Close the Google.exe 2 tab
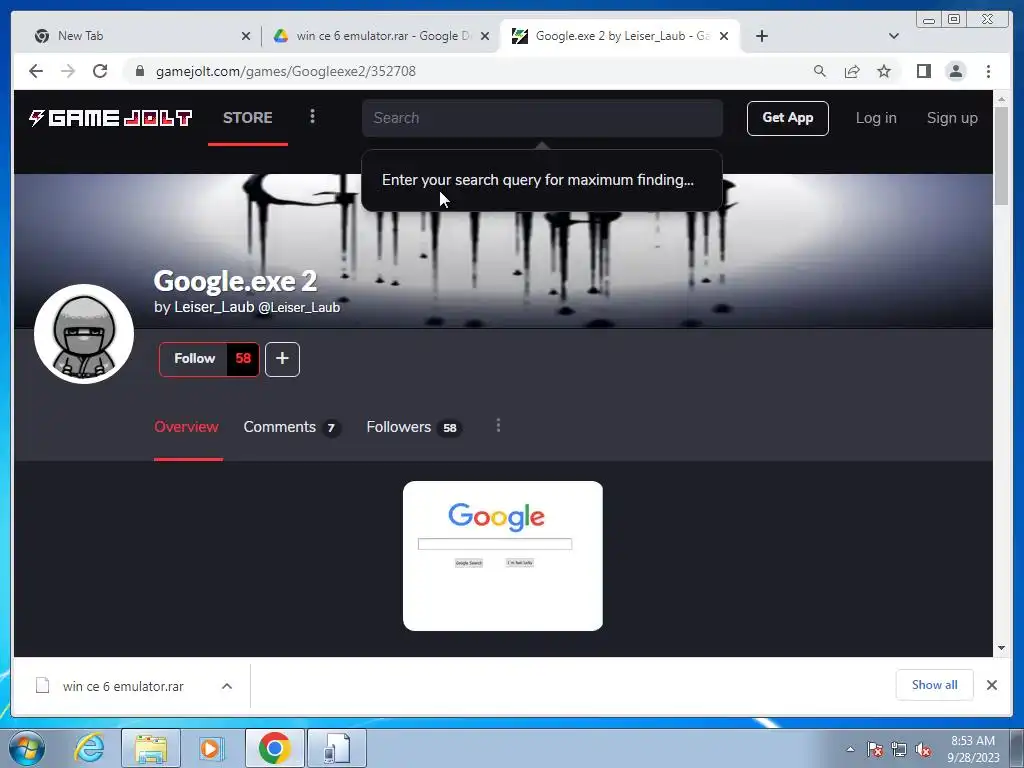1024x768 pixels. click(724, 36)
